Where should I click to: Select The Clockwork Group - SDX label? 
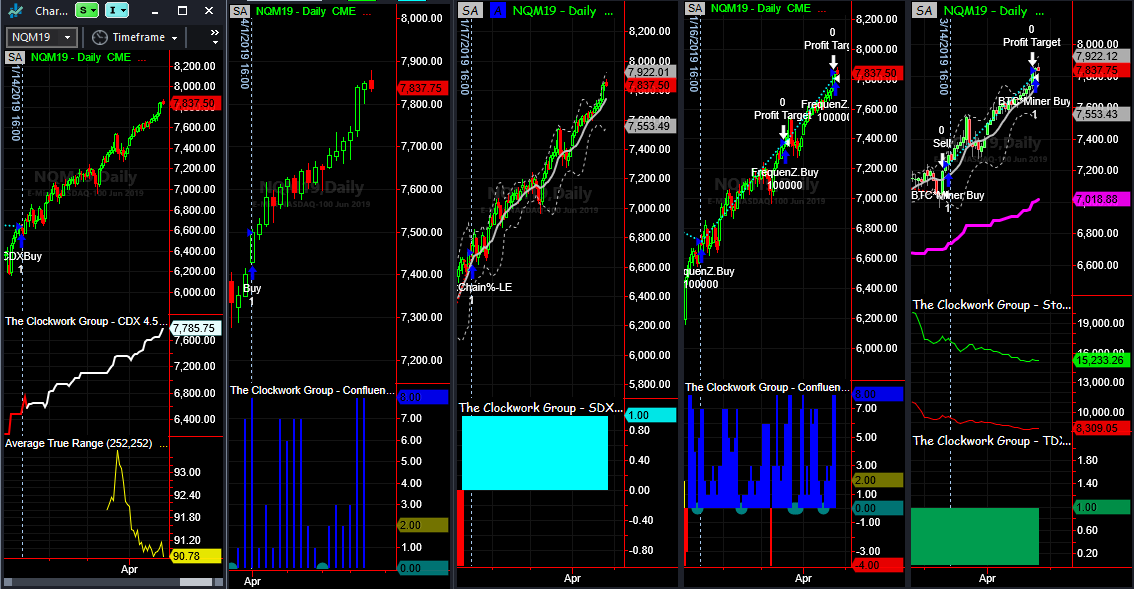(540, 407)
